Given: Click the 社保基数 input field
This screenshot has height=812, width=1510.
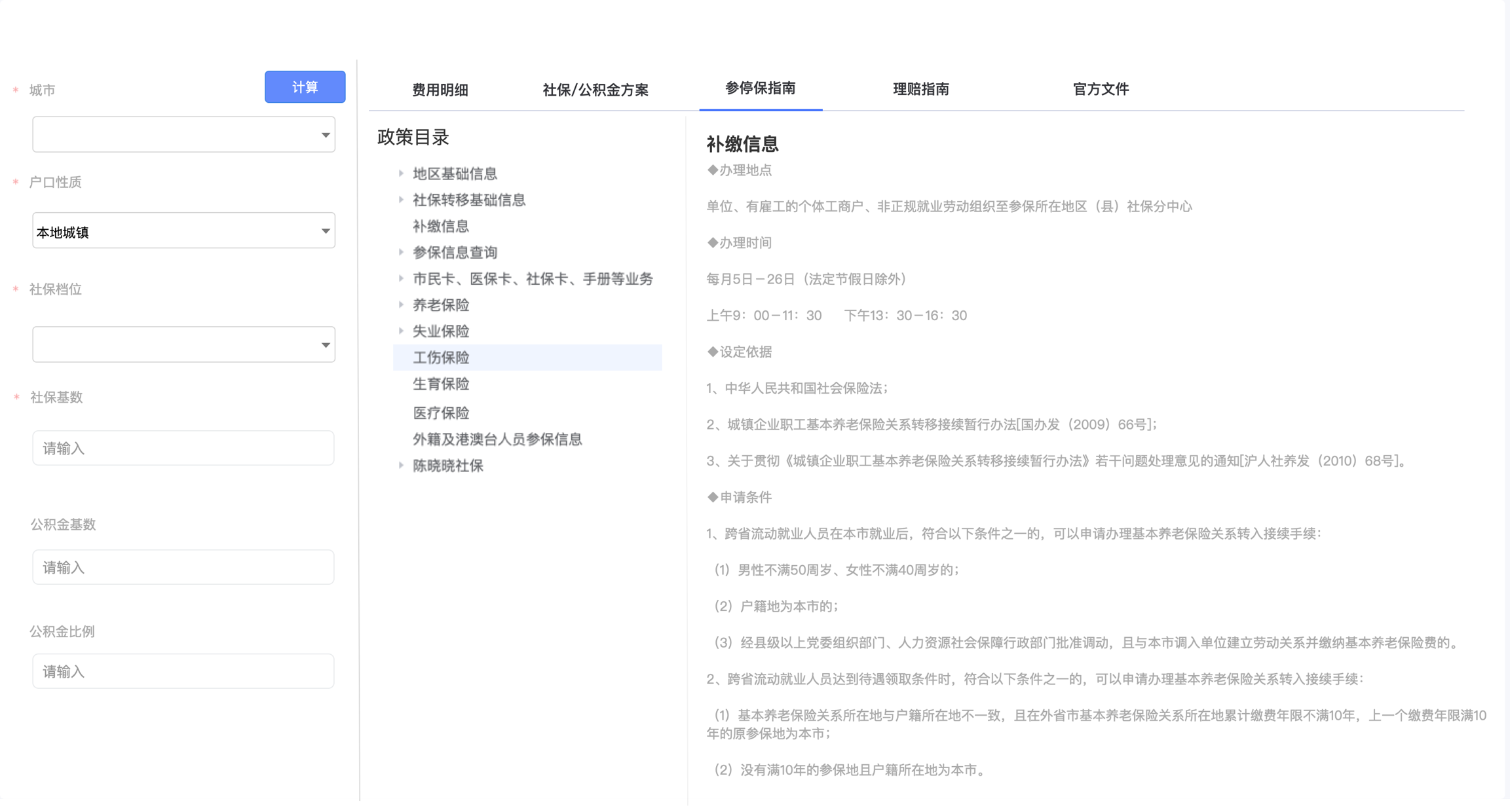Looking at the screenshot, I should 183,449.
